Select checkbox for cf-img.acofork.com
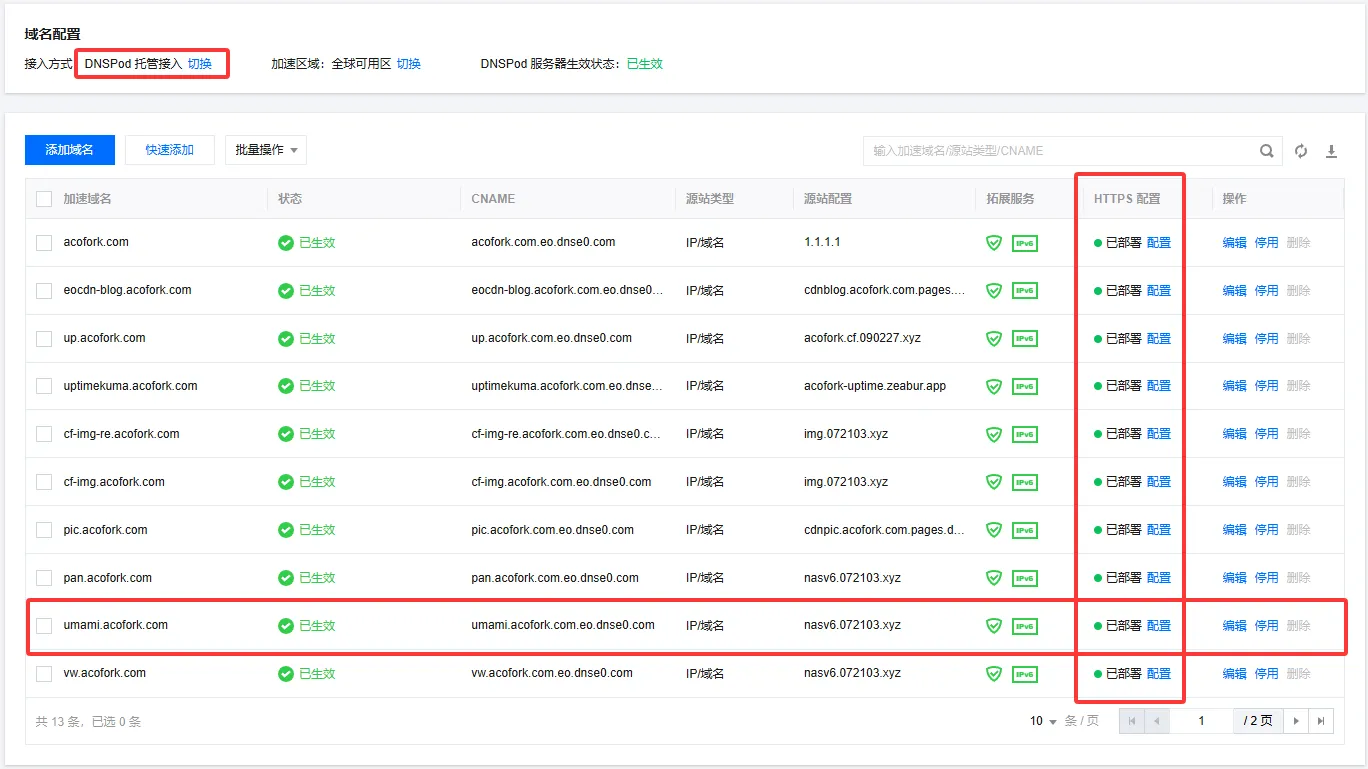This screenshot has height=769, width=1368. coord(44,482)
